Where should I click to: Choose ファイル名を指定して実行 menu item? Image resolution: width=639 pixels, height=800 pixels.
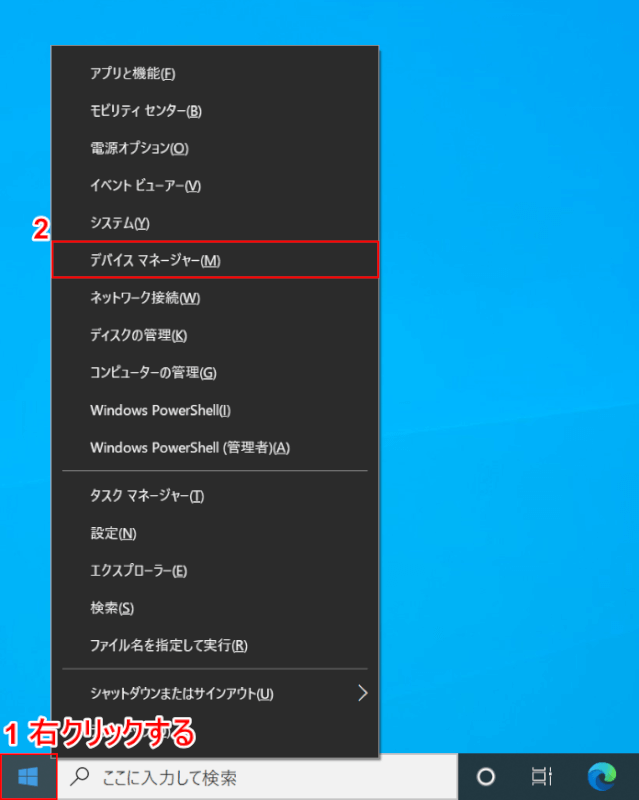168,645
